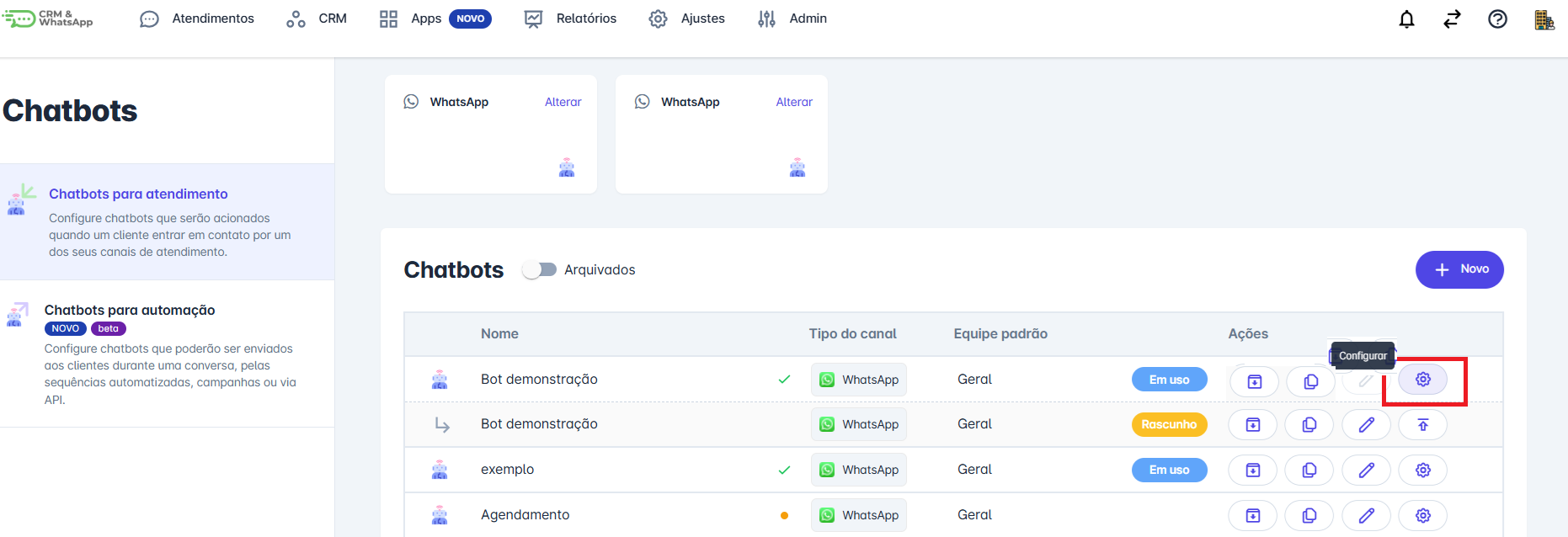Expand the Bot demonstração draft sub-row arrow
This screenshot has height=537, width=1568.
442,425
